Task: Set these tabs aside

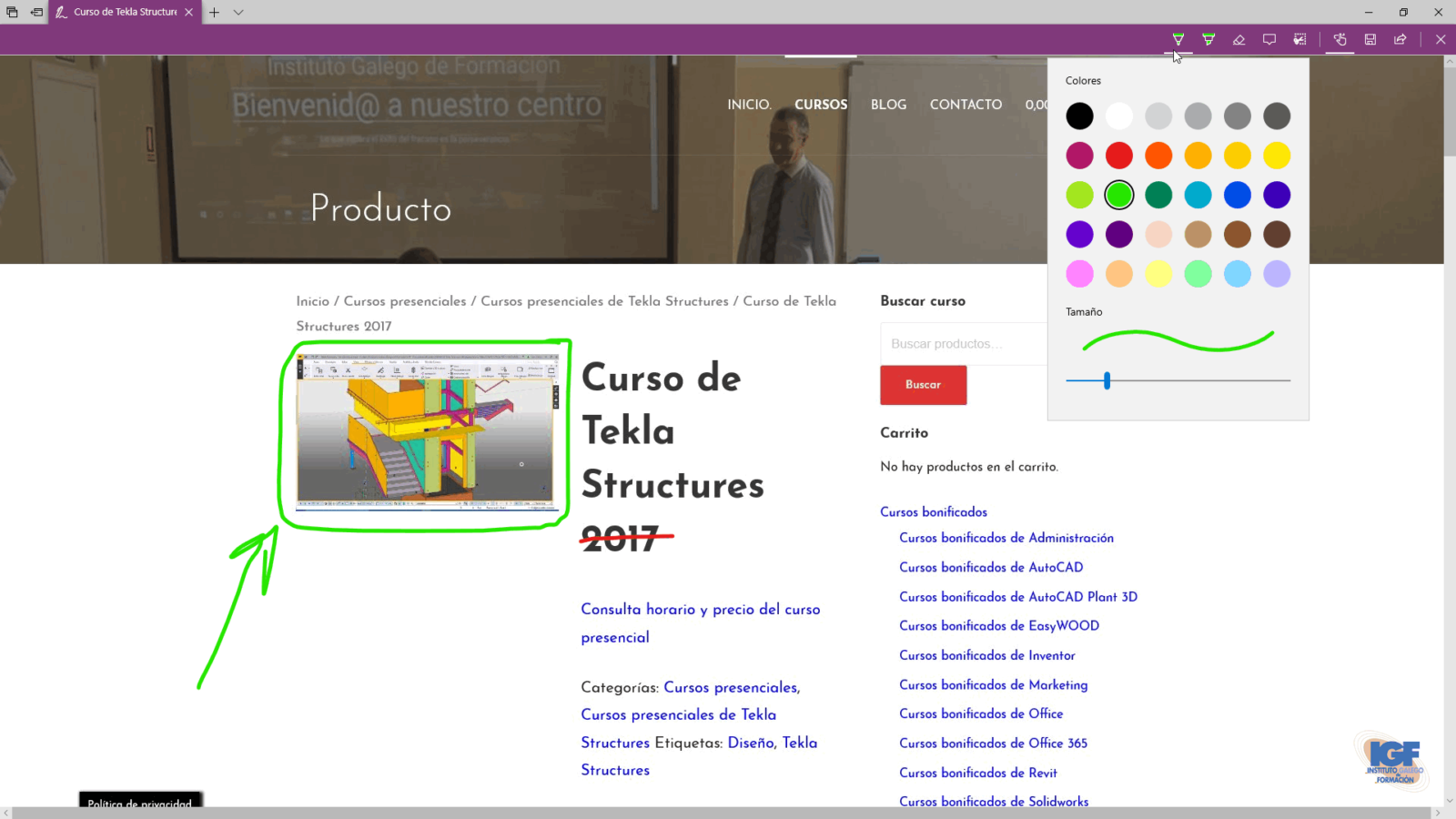Action: coord(36,12)
